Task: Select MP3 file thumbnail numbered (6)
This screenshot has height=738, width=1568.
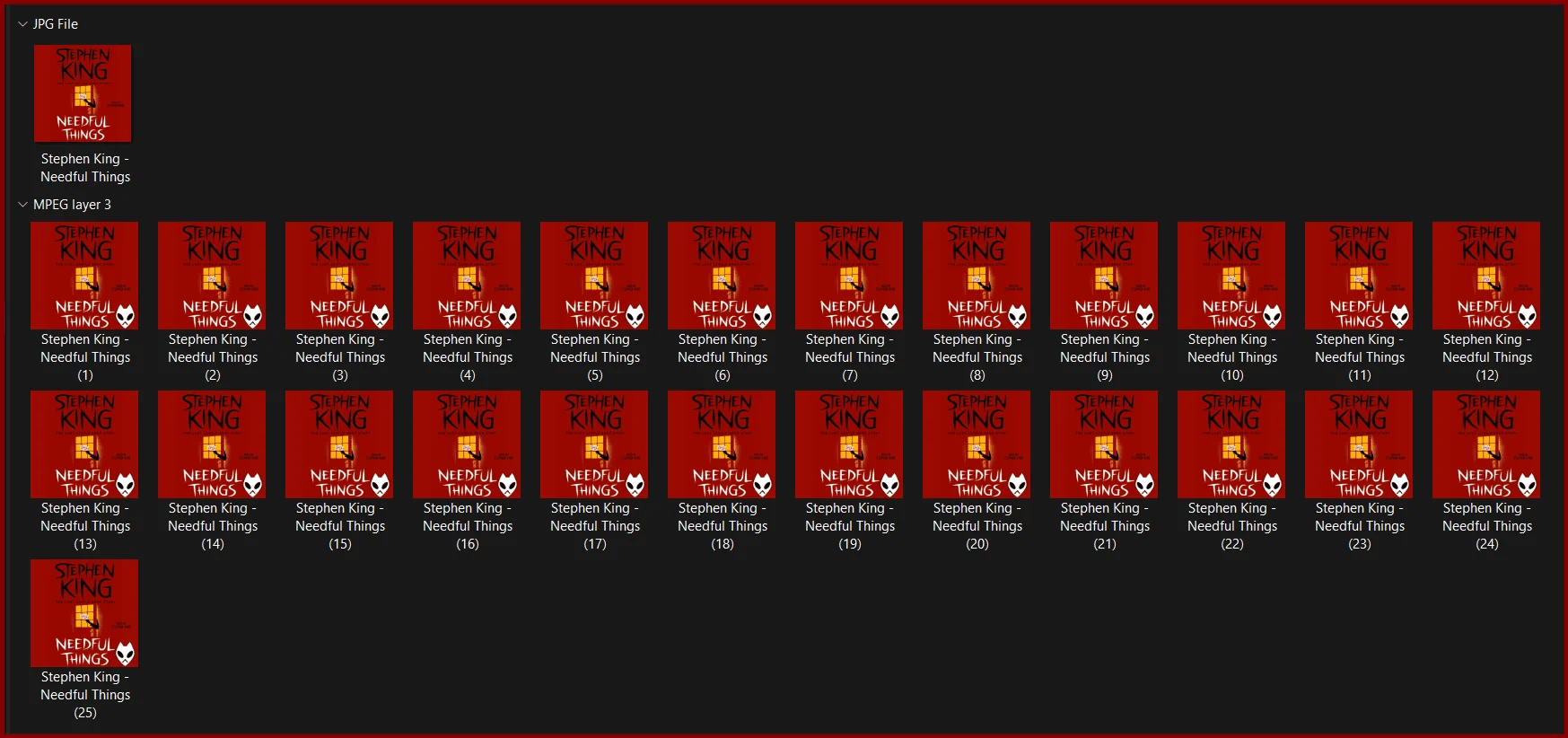Action: pyautogui.click(x=722, y=276)
